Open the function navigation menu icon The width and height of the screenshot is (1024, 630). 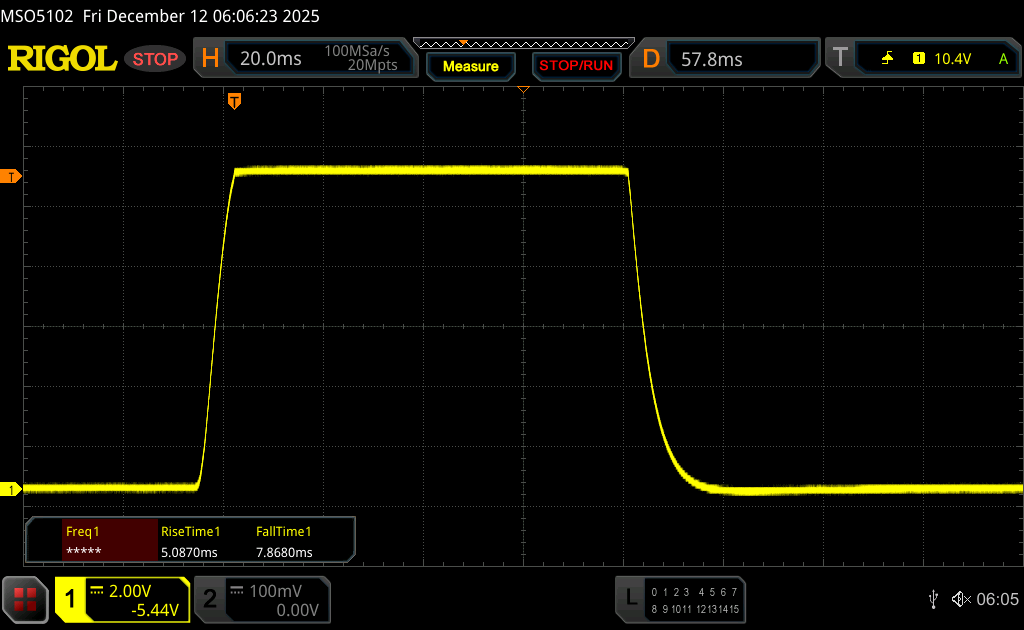[25, 599]
